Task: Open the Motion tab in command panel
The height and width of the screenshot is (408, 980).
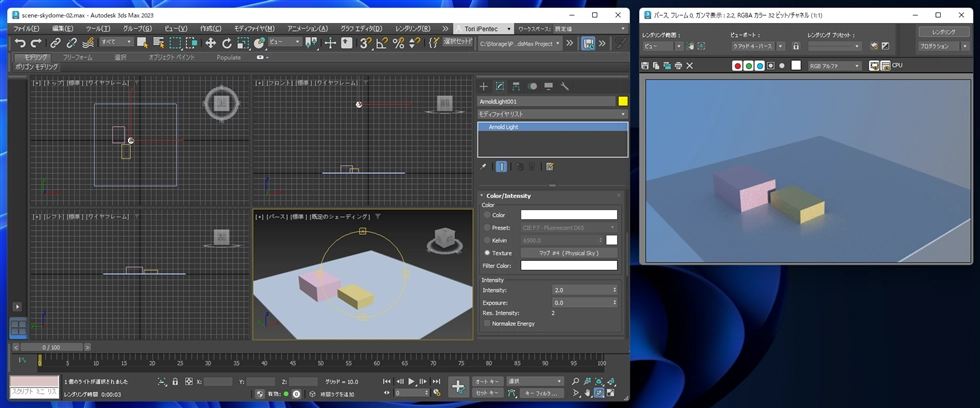Action: coord(532,86)
